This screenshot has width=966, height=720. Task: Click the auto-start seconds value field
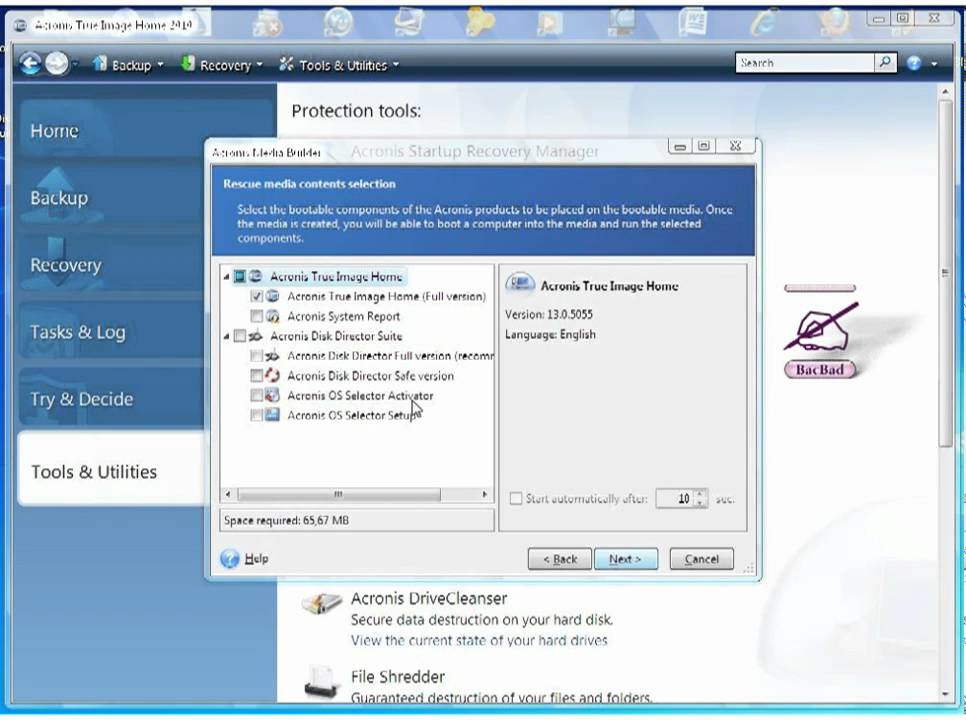(676, 498)
